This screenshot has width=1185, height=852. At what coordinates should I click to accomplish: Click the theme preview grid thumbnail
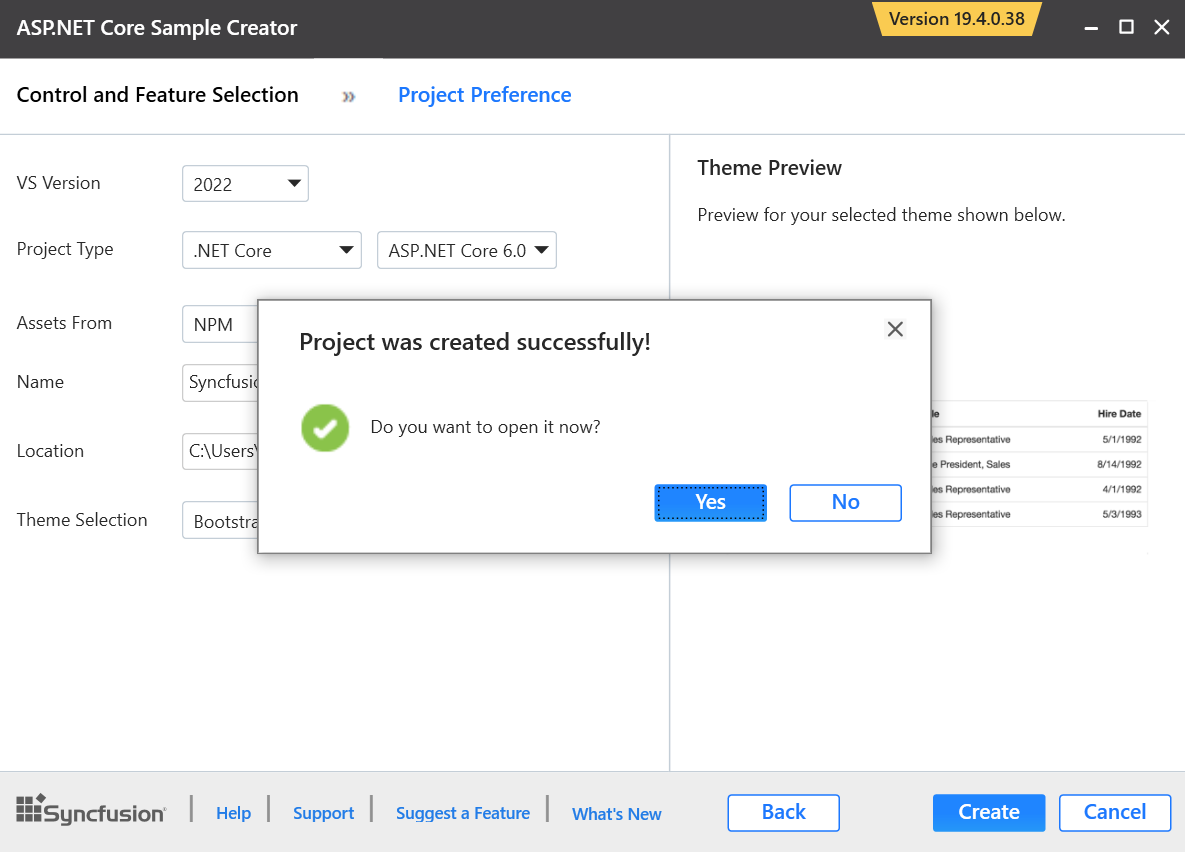tap(1039, 464)
